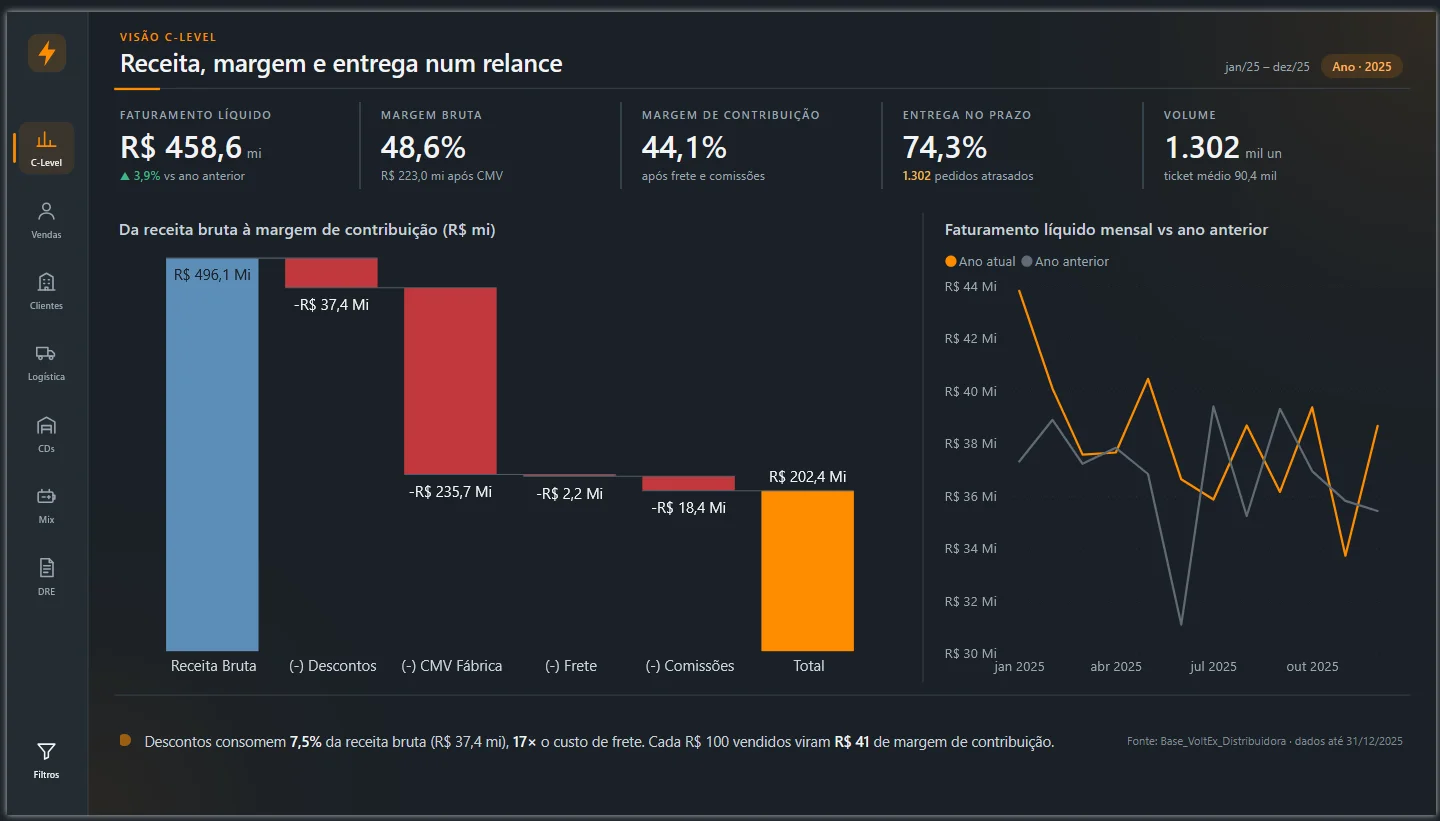
Task: Go to Vendas person icon
Action: point(46,211)
